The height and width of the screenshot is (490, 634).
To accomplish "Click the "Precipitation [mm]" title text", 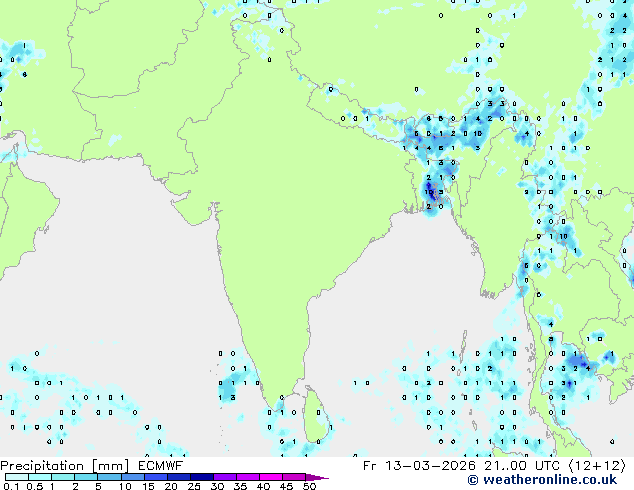I will pyautogui.click(x=64, y=466).
